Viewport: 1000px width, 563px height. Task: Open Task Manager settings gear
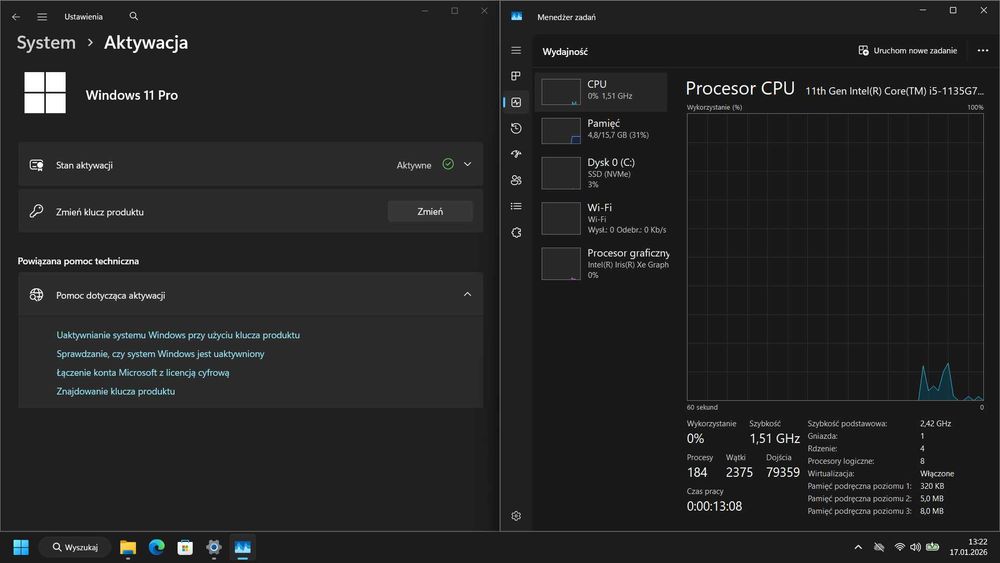coord(516,516)
